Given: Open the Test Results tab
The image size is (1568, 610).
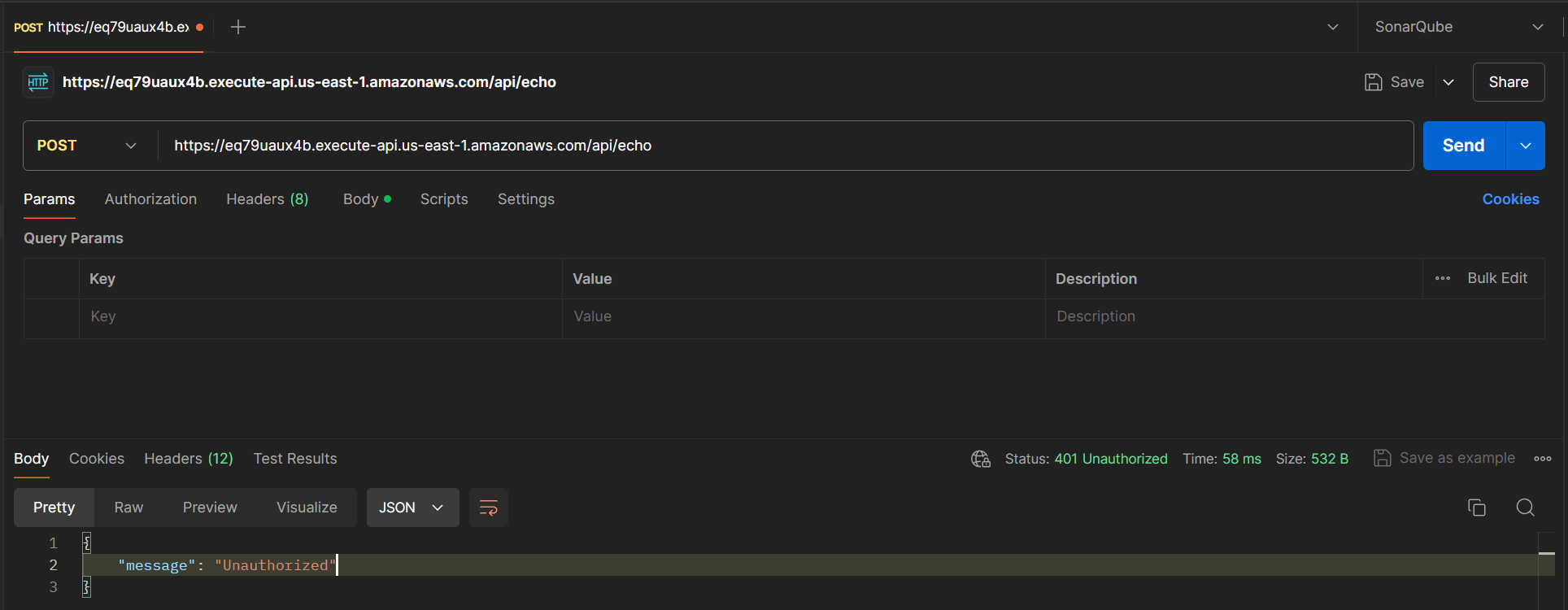Looking at the screenshot, I should [295, 459].
